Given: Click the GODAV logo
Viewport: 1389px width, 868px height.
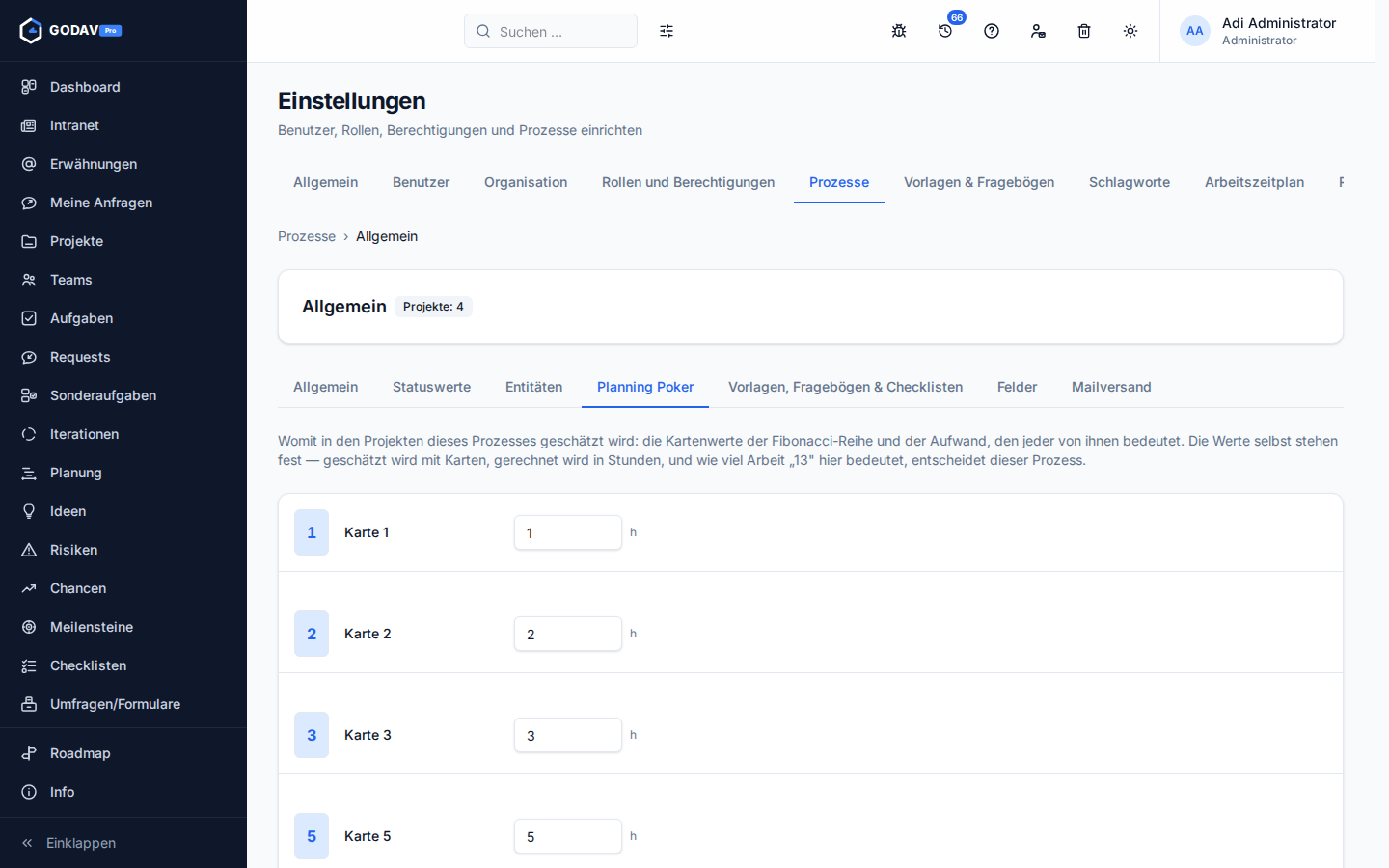Looking at the screenshot, I should pos(70,31).
